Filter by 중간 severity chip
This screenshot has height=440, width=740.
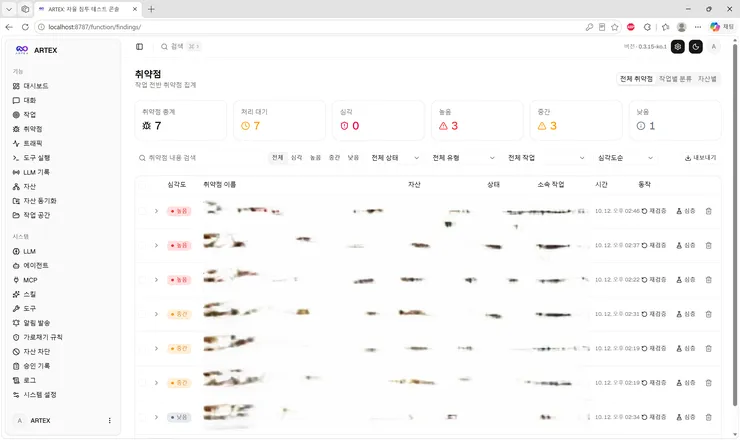pyautogui.click(x=334, y=158)
